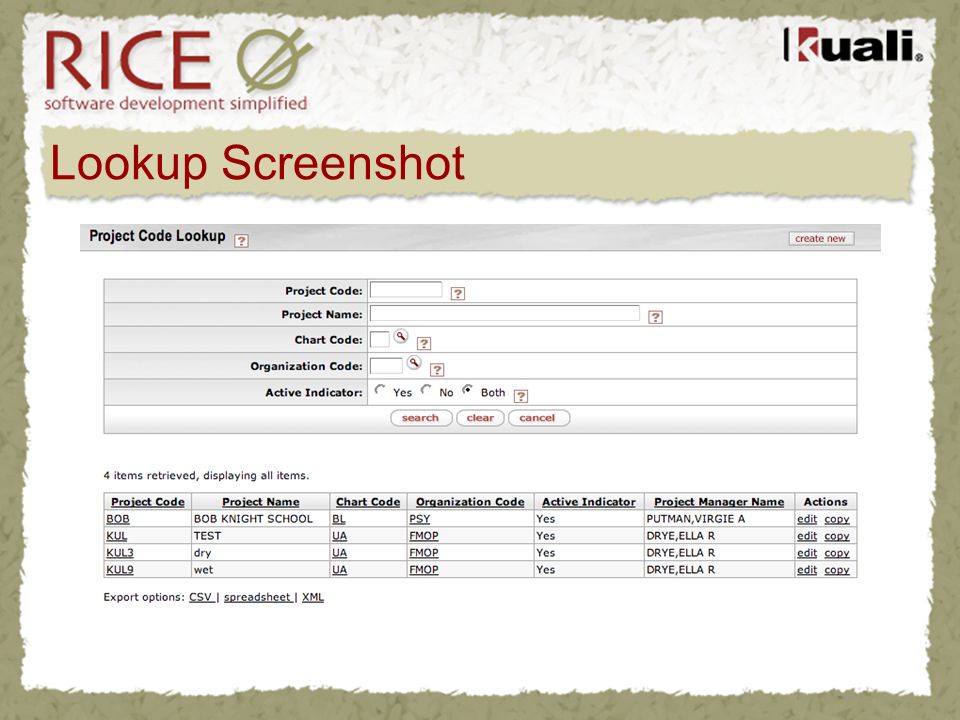Click help icon for Project Name field
960x720 pixels.
655,317
